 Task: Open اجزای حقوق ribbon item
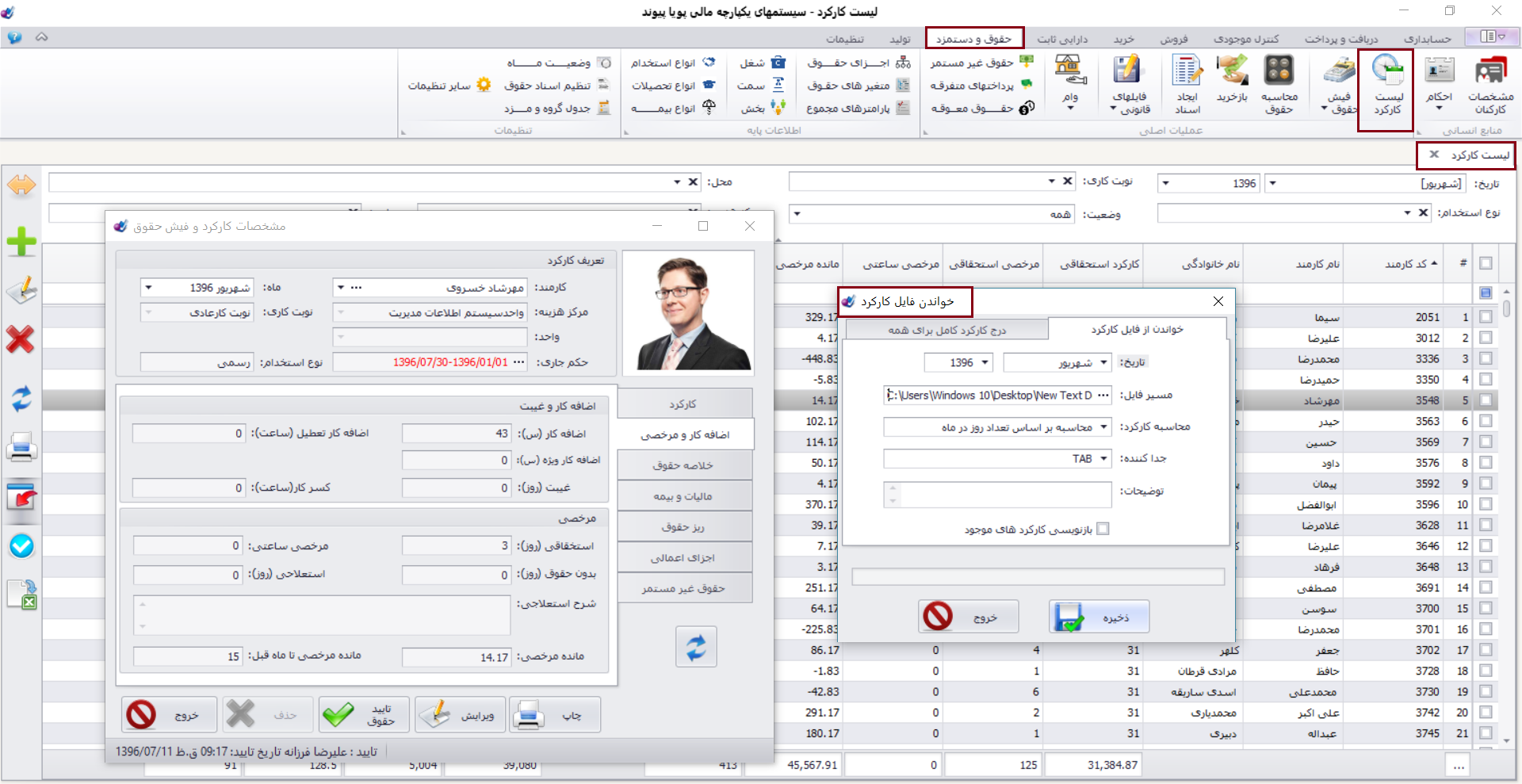point(859,63)
